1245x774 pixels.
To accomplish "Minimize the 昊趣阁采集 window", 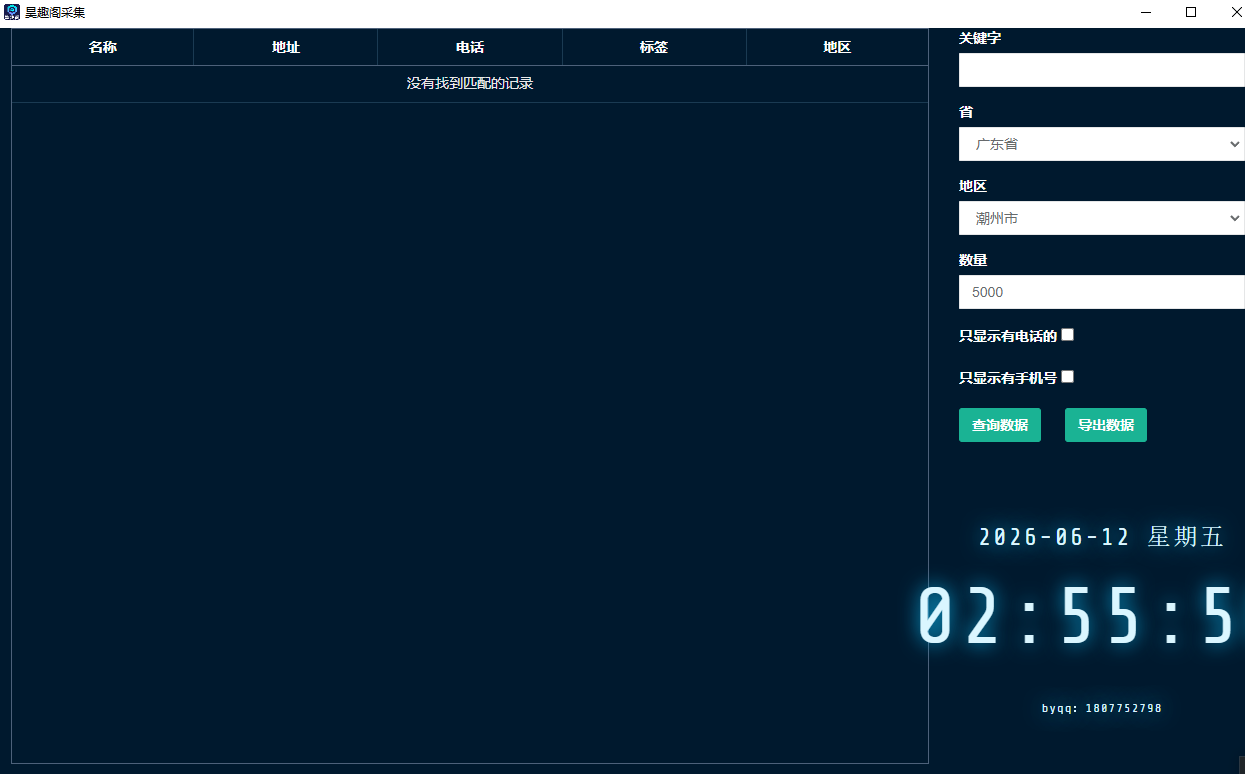I will pos(1146,12).
